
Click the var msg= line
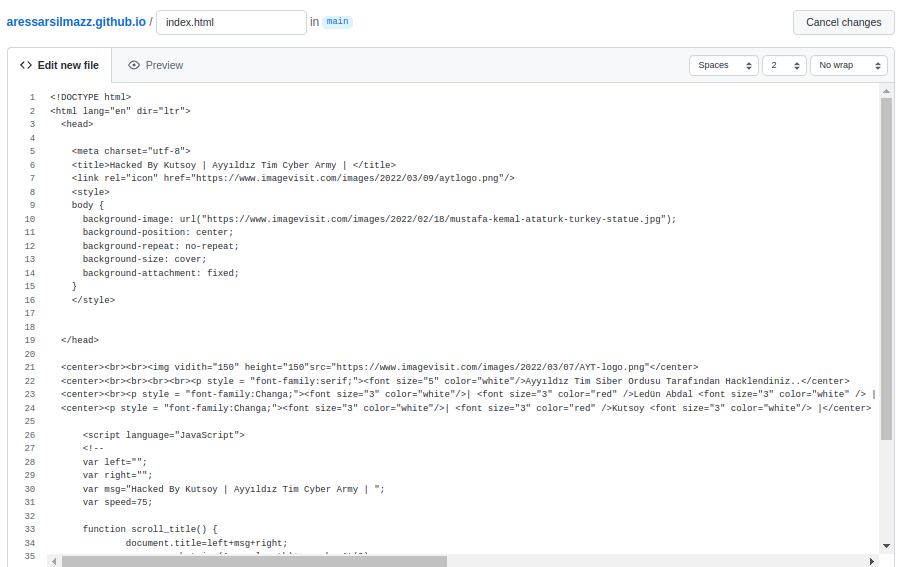pos(234,489)
